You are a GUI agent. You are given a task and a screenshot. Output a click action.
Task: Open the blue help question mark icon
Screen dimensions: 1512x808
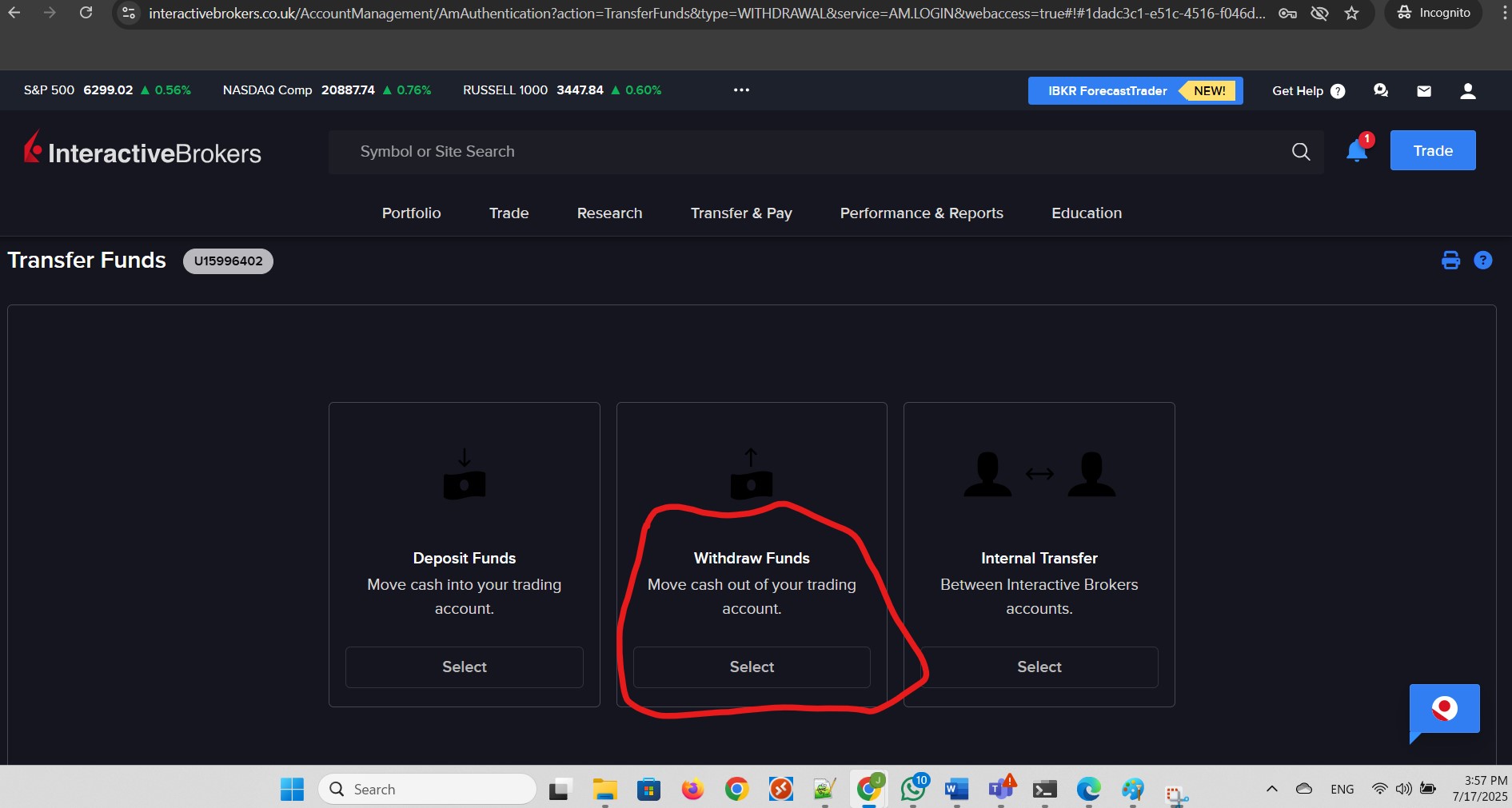pyautogui.click(x=1482, y=261)
